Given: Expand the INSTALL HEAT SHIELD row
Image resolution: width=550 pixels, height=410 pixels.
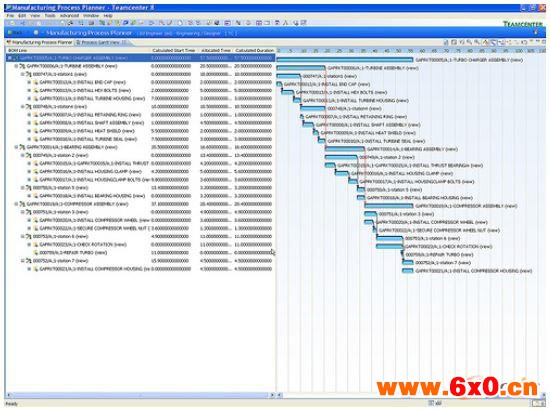Looking at the screenshot, I should (29, 131).
